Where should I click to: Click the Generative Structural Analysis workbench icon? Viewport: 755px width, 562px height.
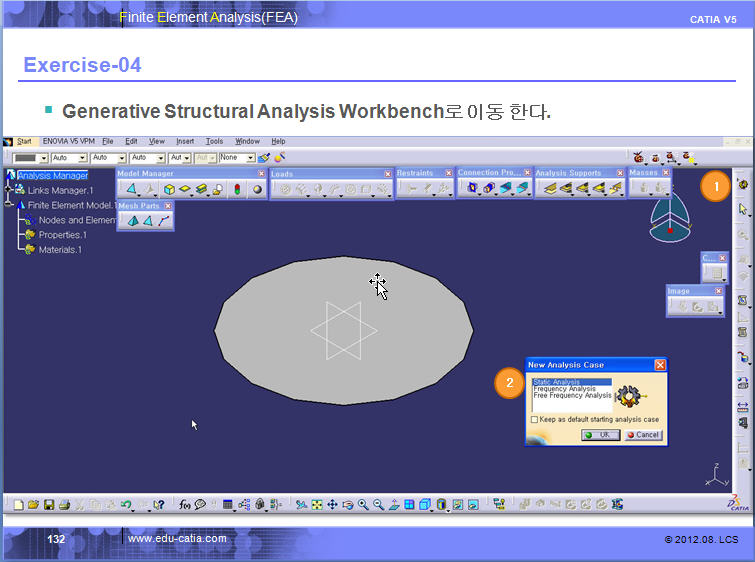[x=743, y=185]
